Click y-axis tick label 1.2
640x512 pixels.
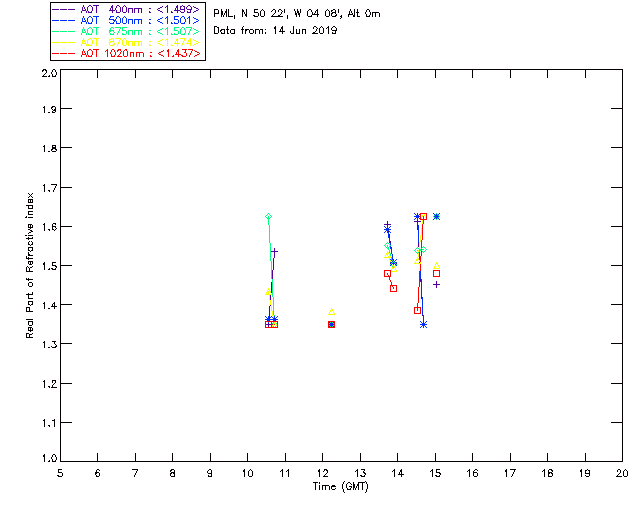click(x=49, y=384)
